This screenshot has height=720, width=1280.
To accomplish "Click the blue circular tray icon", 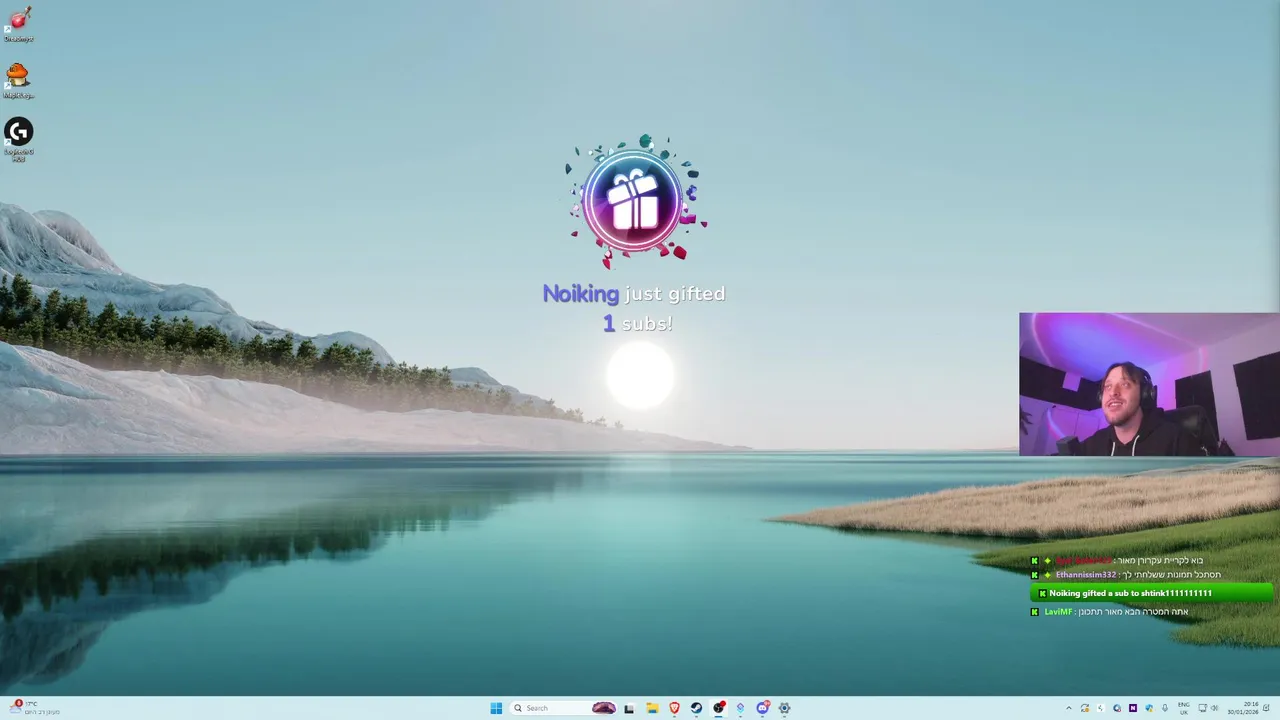I will 1117,708.
